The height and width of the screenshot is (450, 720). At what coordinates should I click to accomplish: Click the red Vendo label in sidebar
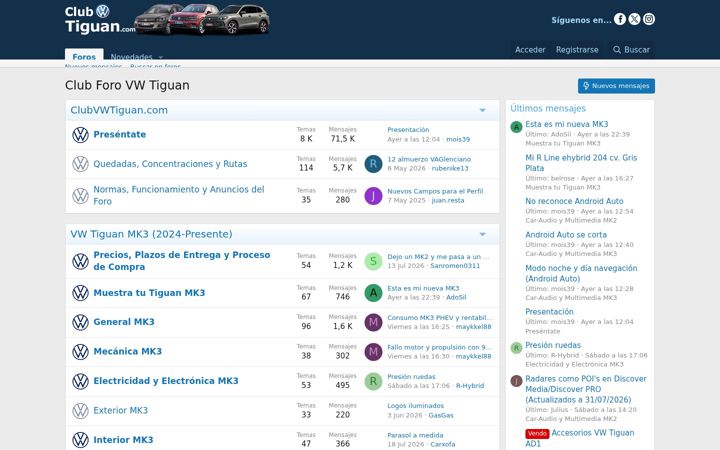[537, 433]
